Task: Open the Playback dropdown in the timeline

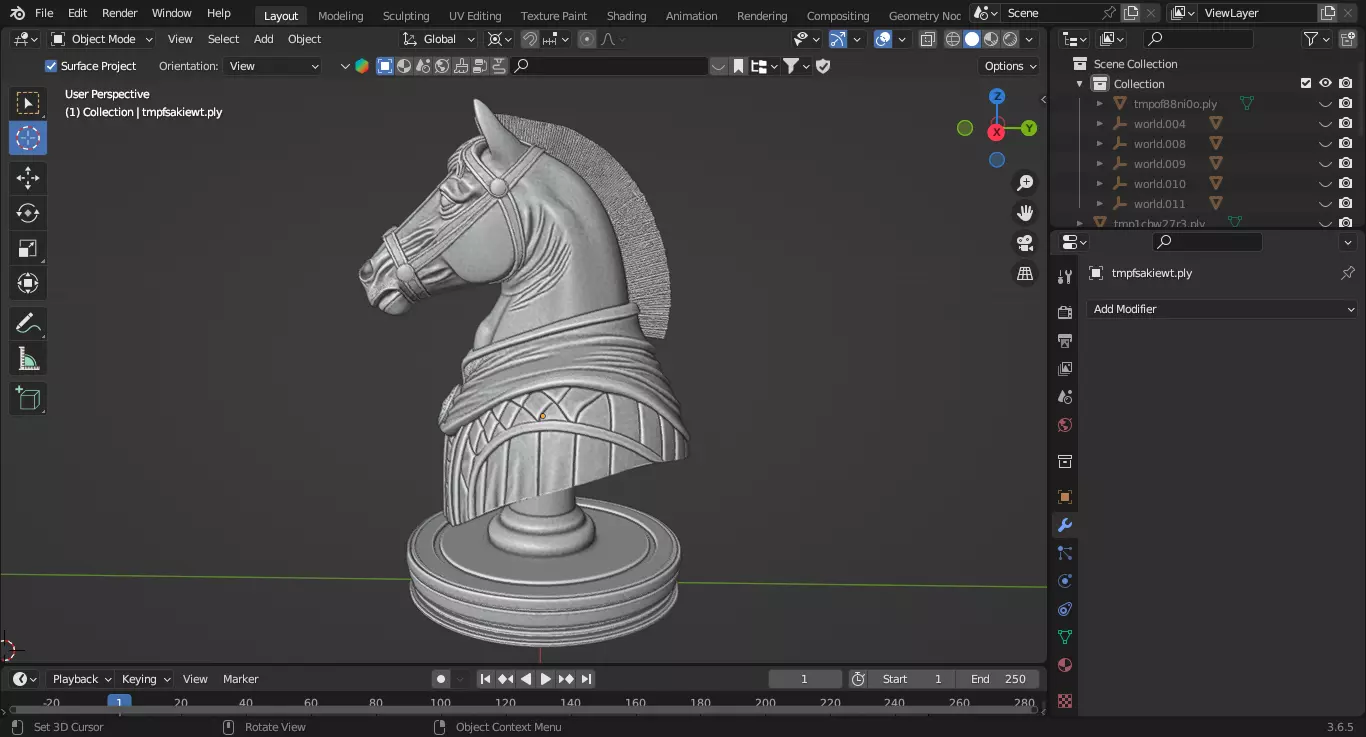Action: coord(80,679)
